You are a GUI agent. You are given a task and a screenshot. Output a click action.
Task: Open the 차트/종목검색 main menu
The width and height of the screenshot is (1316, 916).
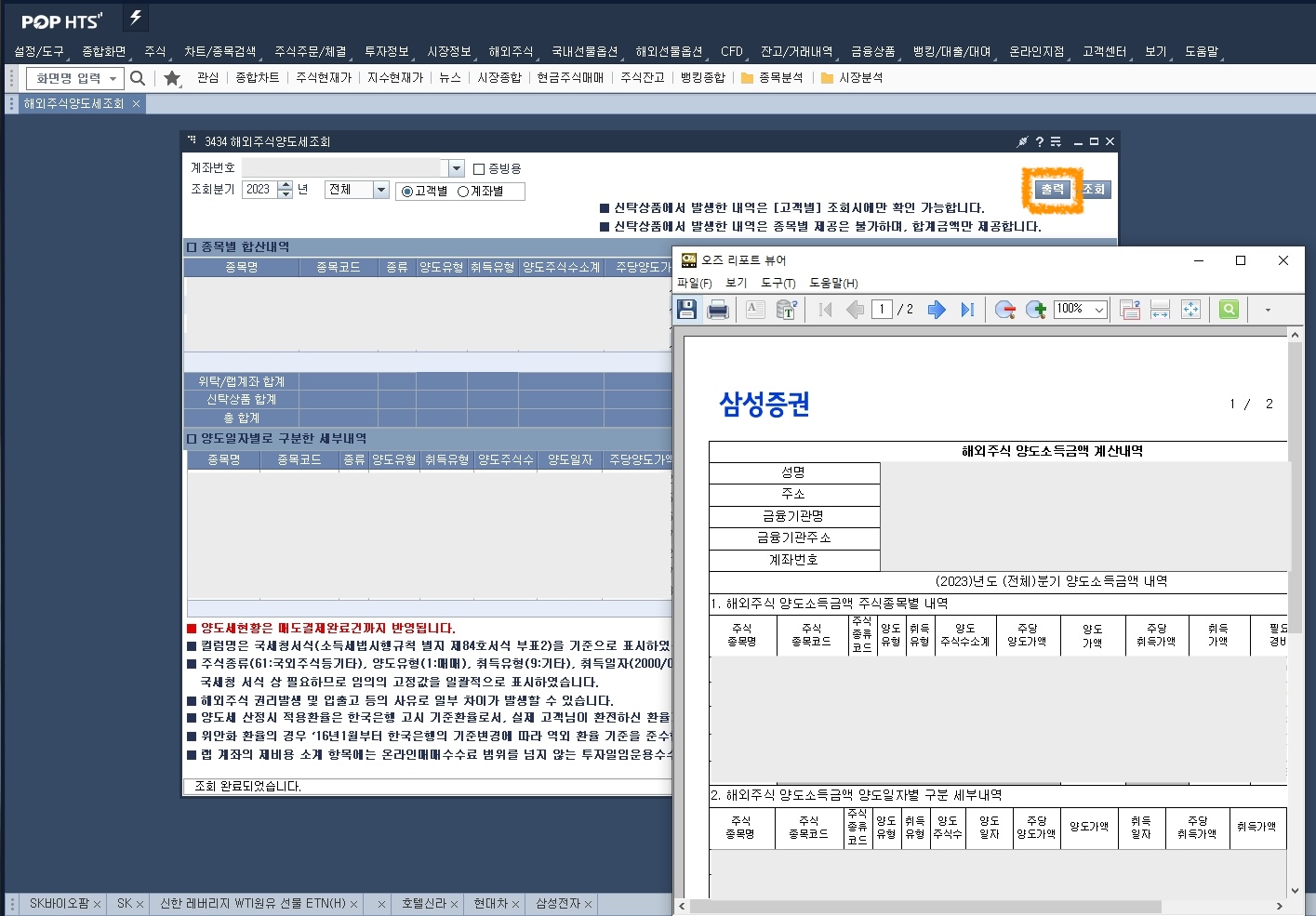pyautogui.click(x=219, y=52)
